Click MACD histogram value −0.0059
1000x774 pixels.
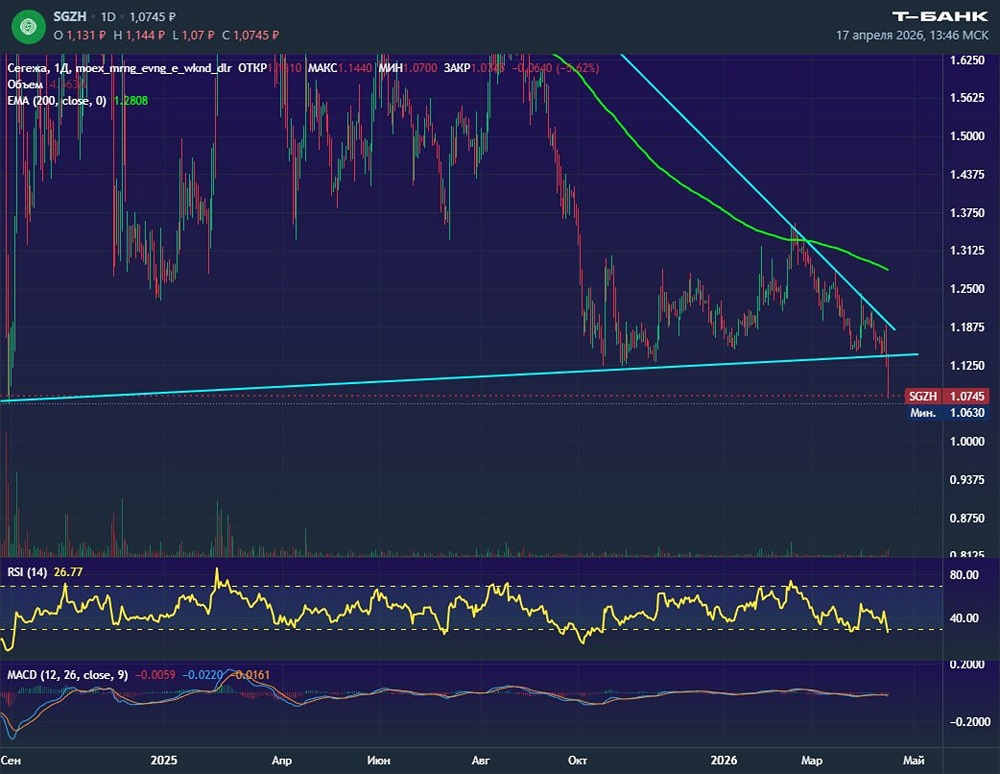tap(154, 675)
